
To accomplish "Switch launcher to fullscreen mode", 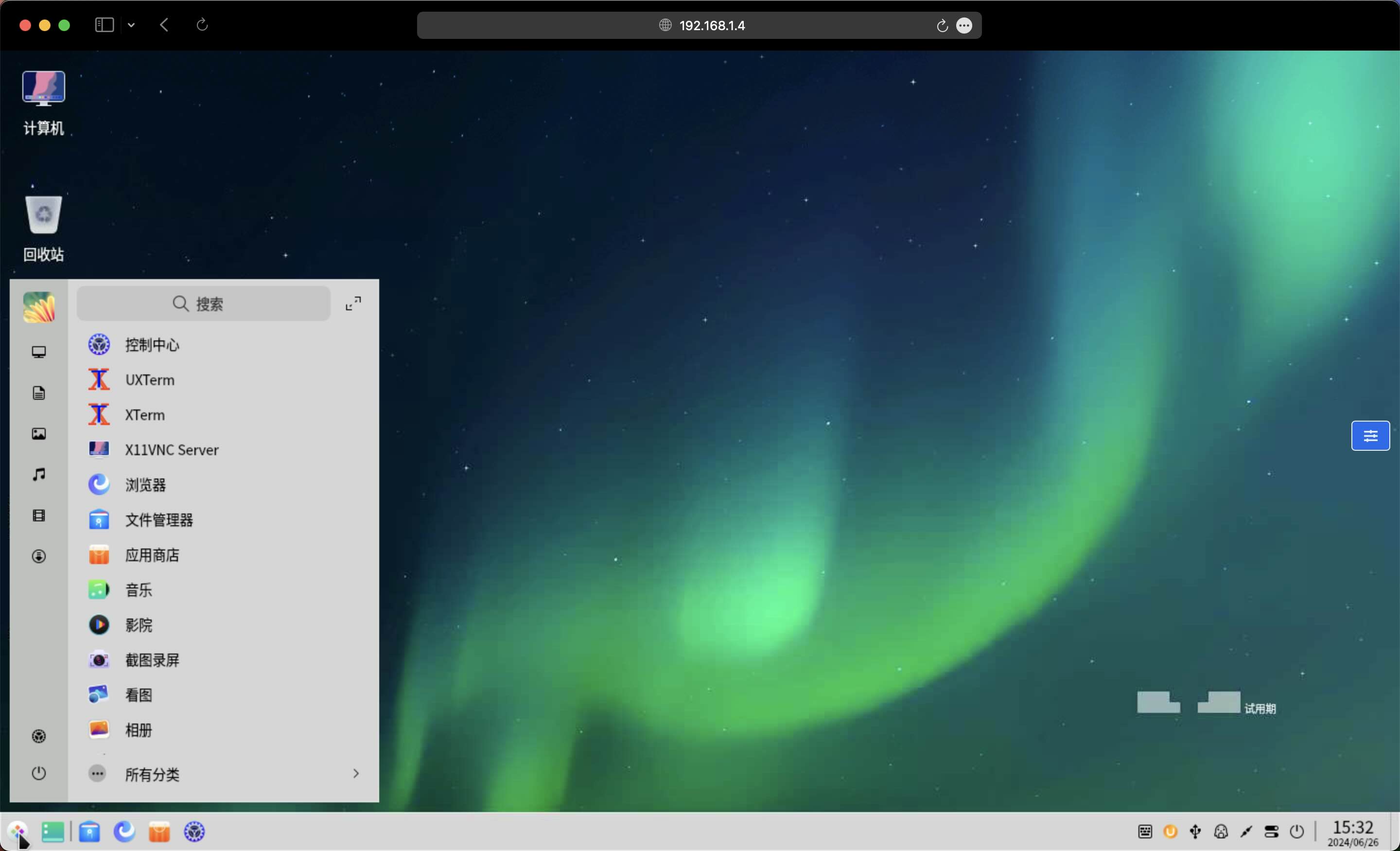I will pyautogui.click(x=353, y=303).
